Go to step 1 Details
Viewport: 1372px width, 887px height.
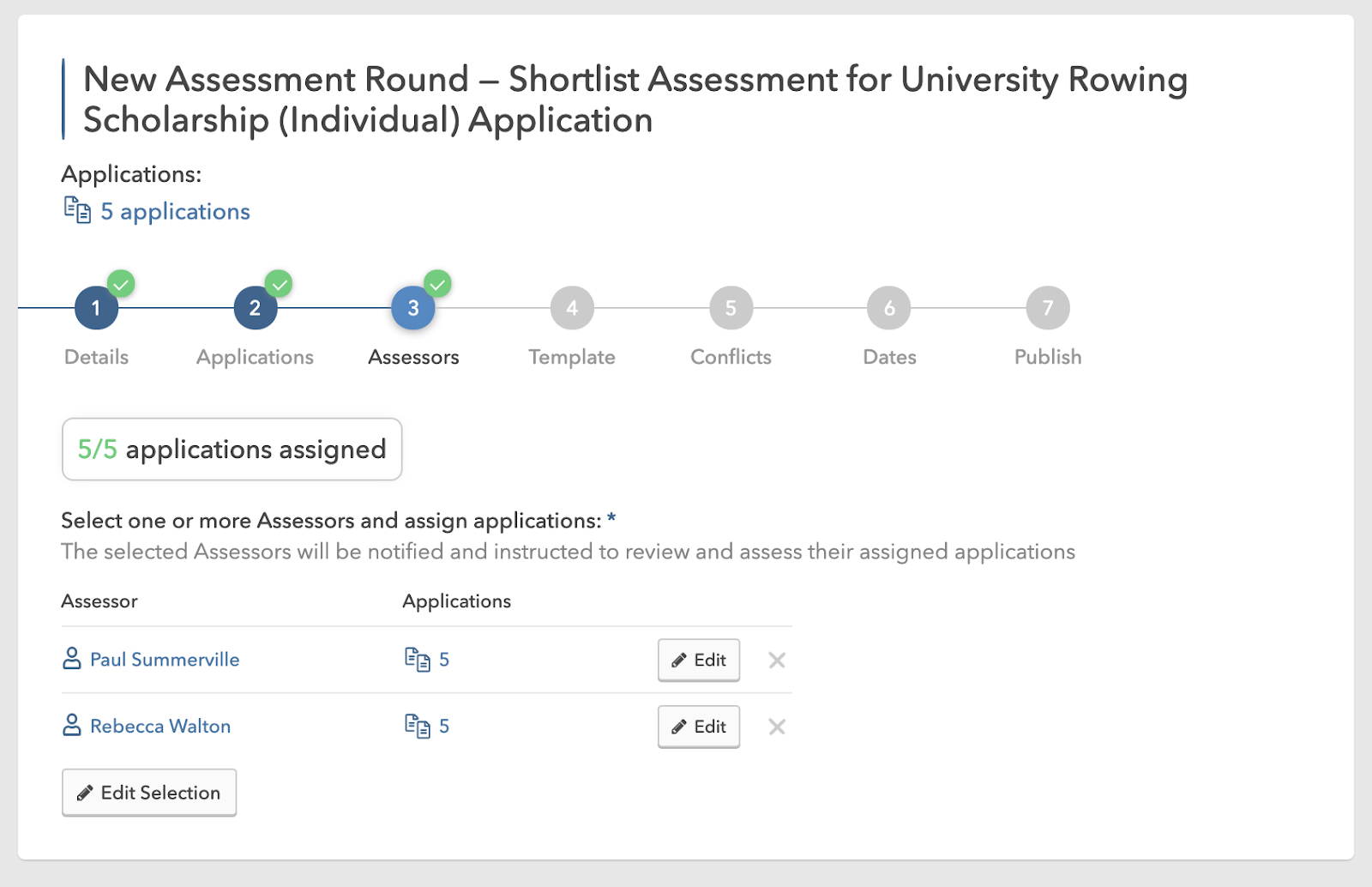(96, 309)
